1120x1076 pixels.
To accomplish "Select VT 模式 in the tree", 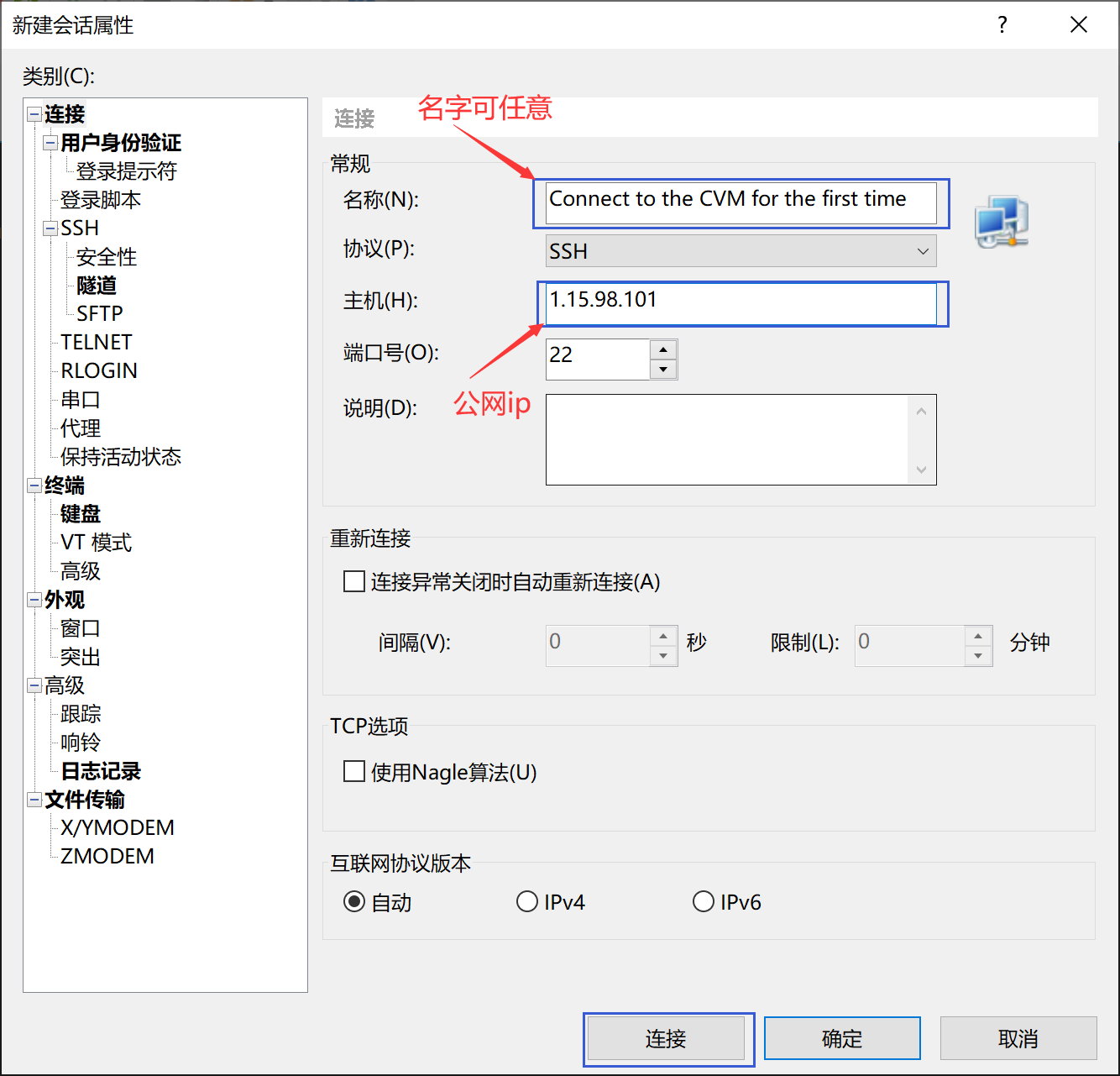I will coord(96,543).
